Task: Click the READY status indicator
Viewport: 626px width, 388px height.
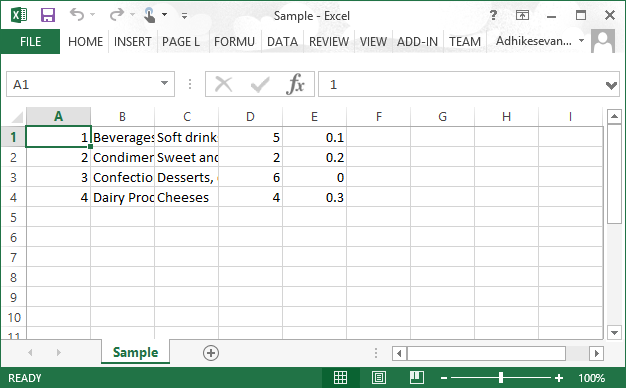Action: click(x=25, y=378)
